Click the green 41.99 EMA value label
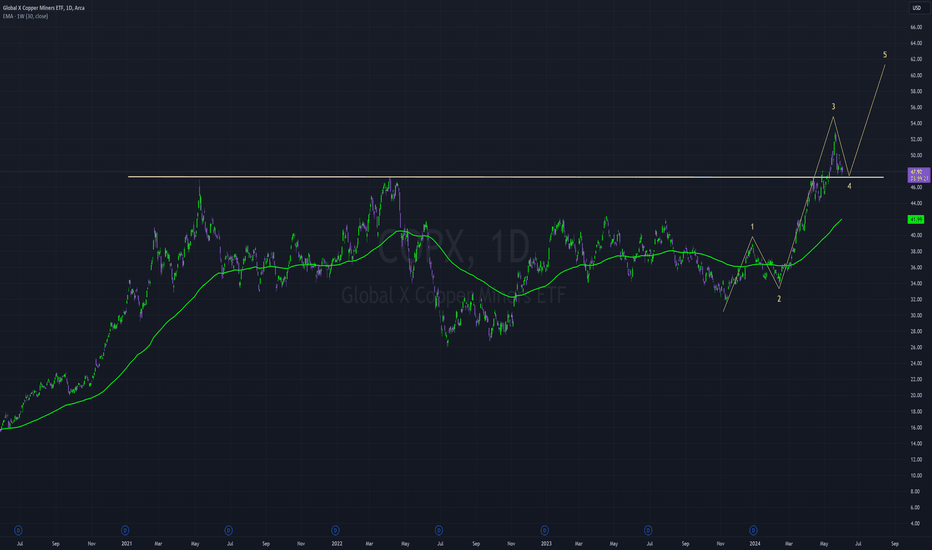 pyautogui.click(x=916, y=219)
